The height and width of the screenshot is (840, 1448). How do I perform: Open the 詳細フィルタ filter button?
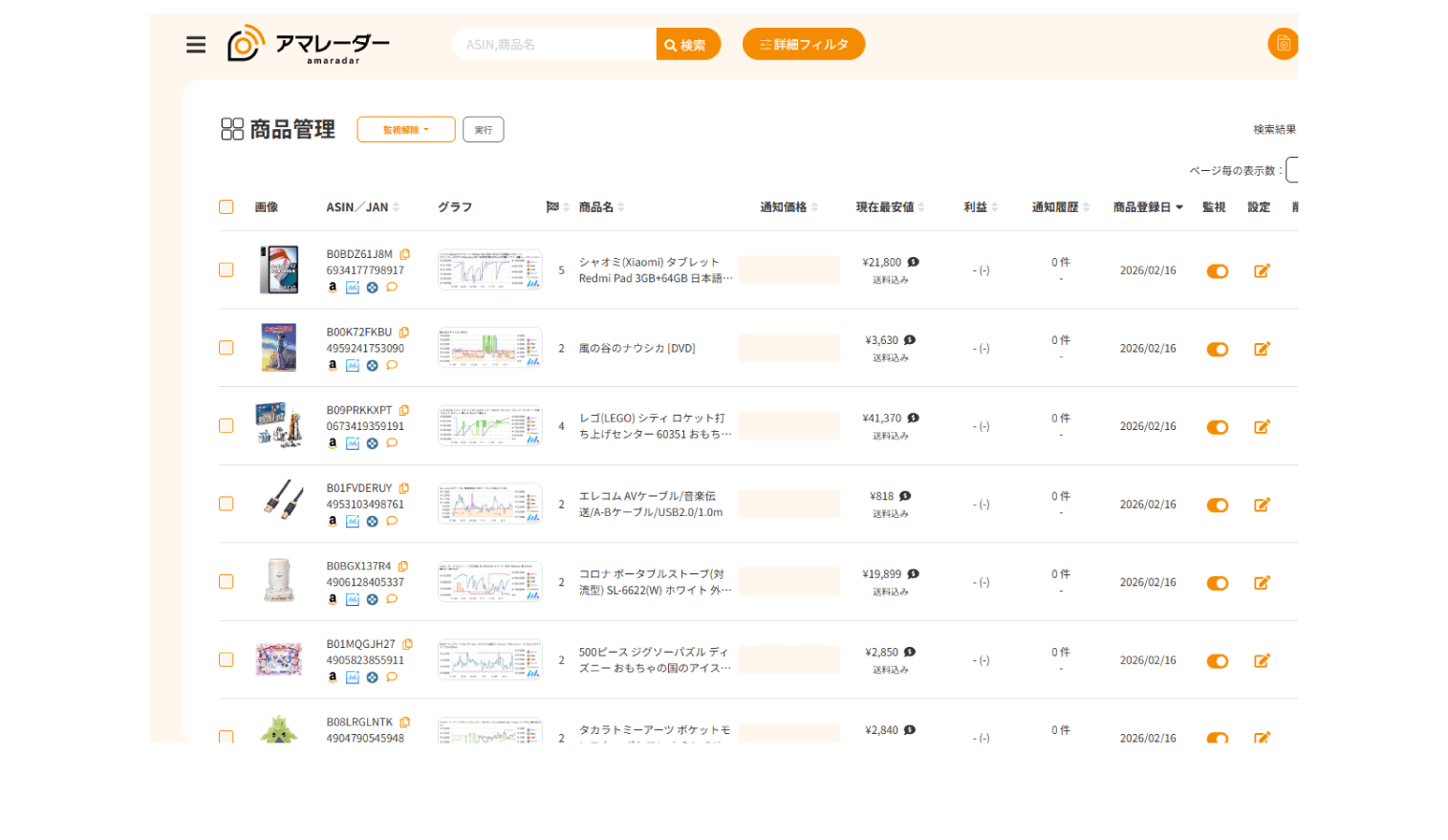pos(804,44)
